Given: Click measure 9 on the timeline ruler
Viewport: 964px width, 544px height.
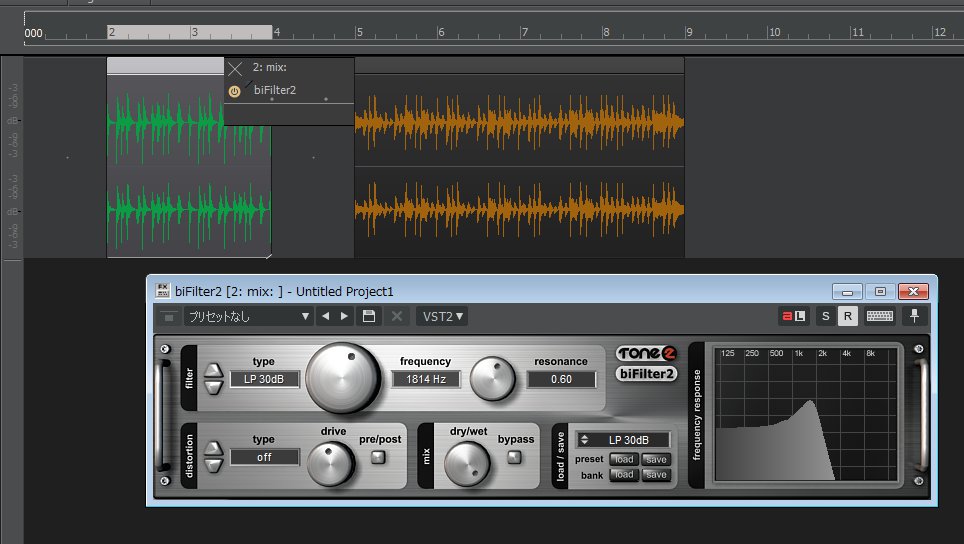Looking at the screenshot, I should pos(689,32).
